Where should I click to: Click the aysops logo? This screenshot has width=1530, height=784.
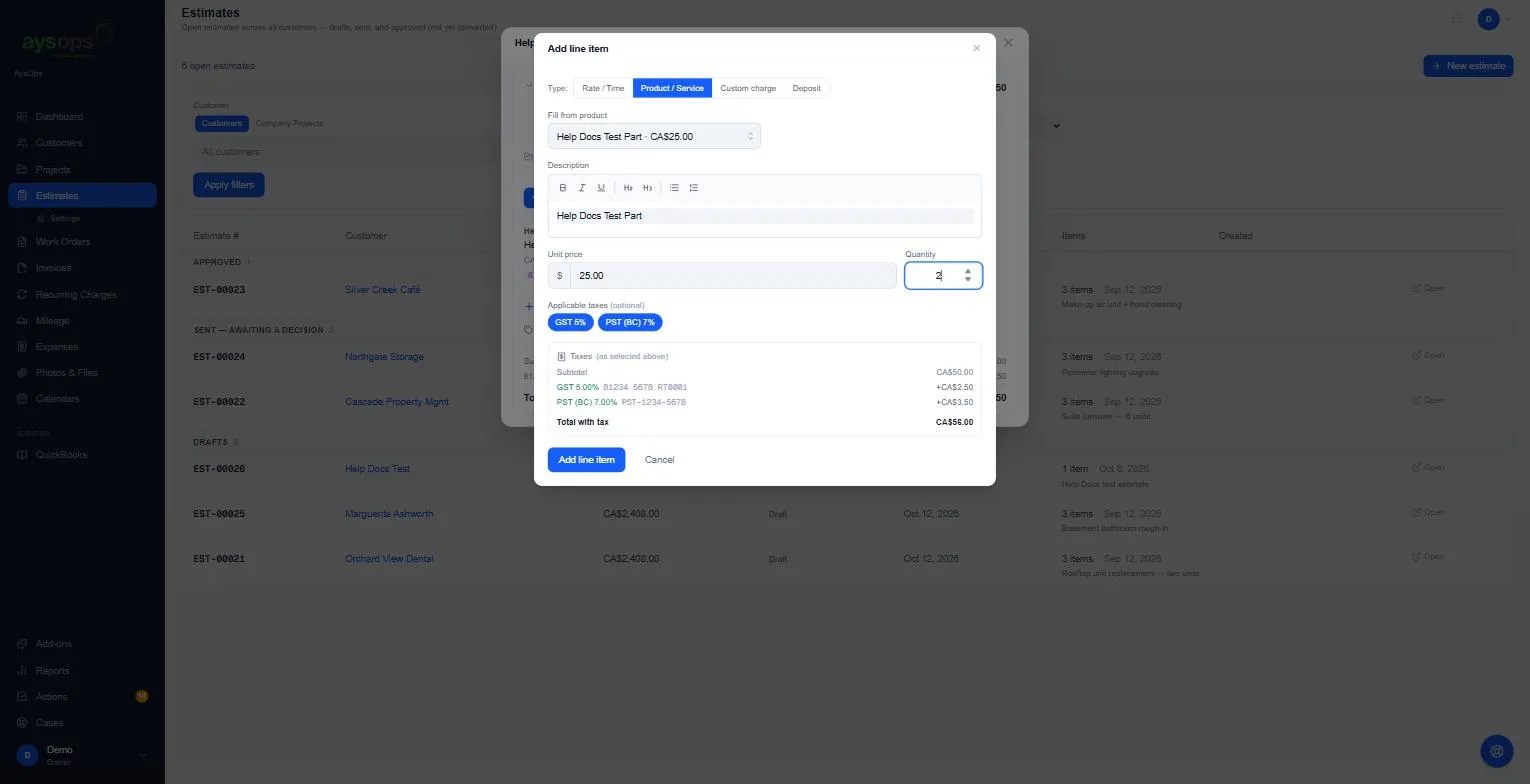pos(65,43)
